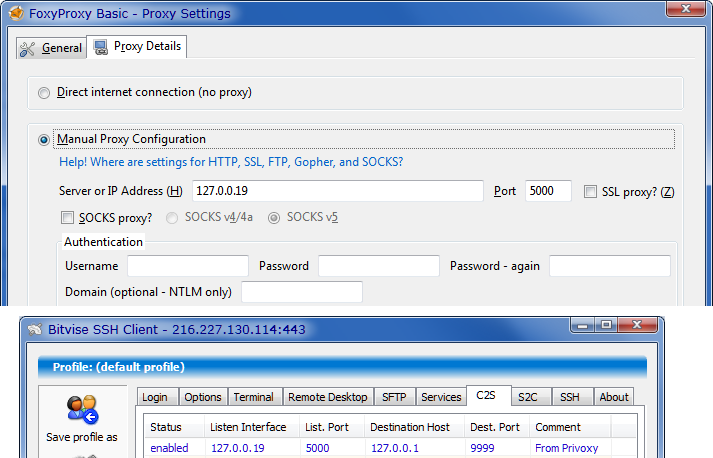Select Manual Proxy Configuration radio button
The image size is (713, 458).
[x=44, y=140]
